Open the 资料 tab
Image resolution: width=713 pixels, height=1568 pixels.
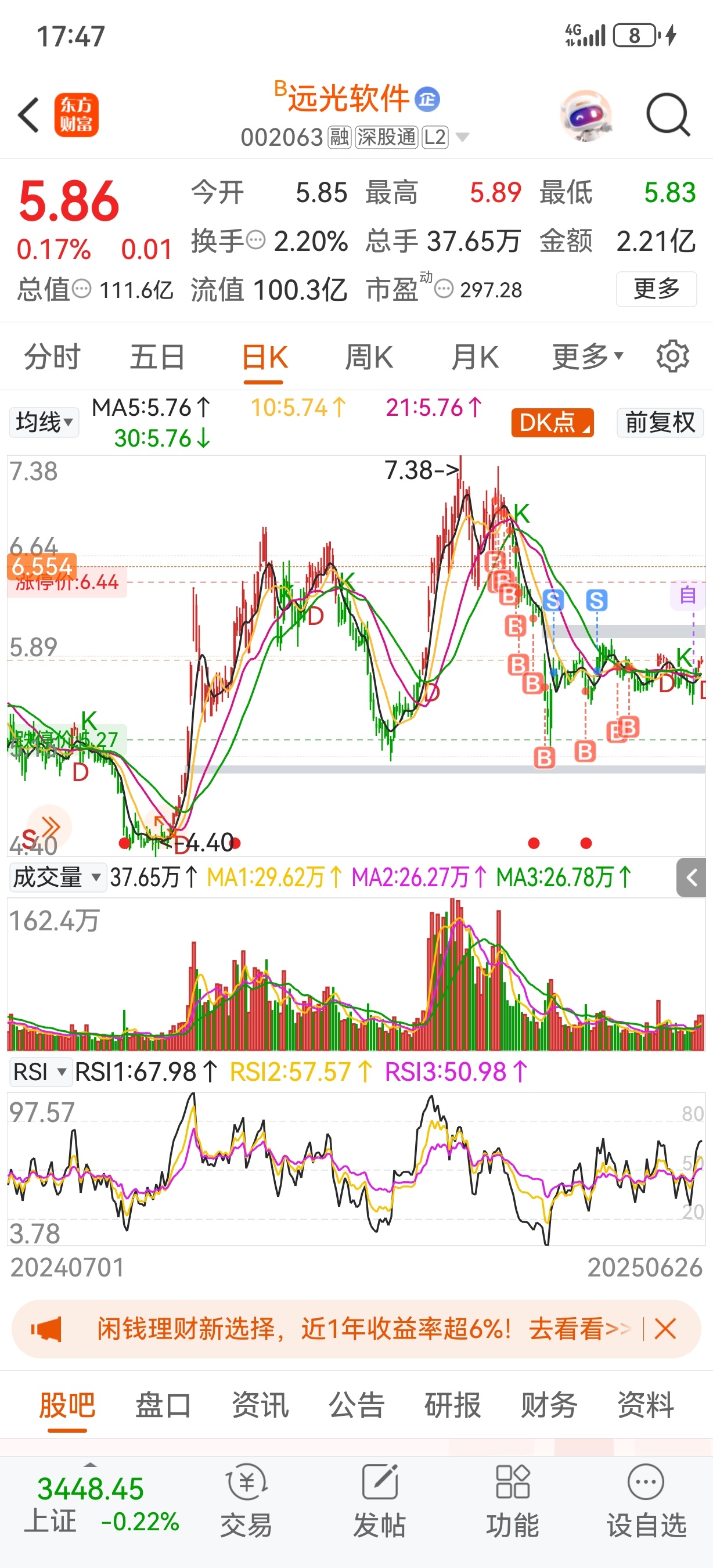pos(646,1405)
